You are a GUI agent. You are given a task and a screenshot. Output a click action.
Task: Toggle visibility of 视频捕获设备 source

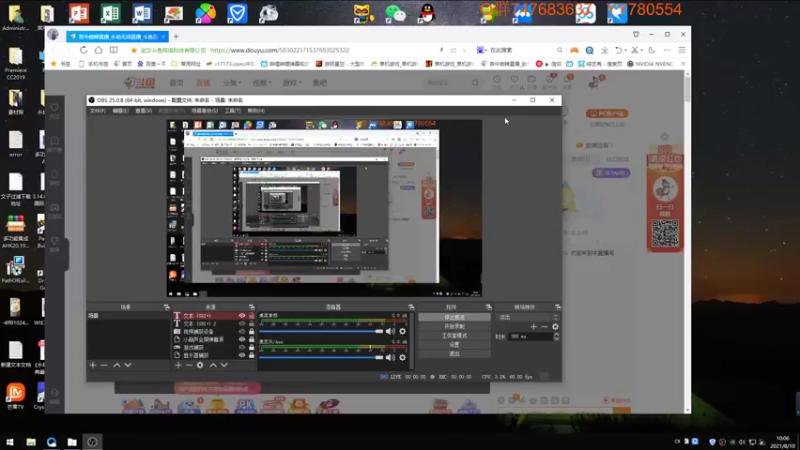pyautogui.click(x=242, y=332)
